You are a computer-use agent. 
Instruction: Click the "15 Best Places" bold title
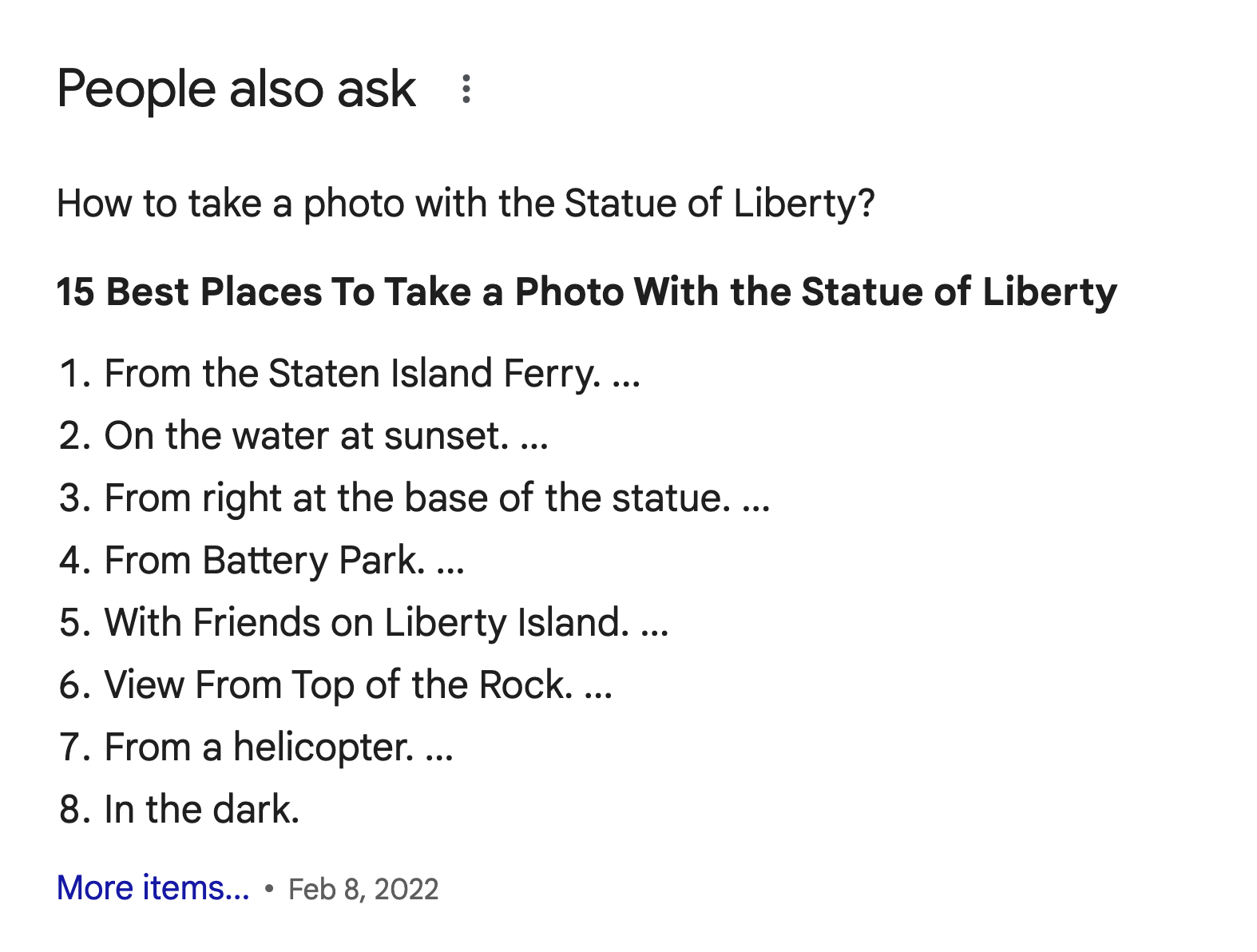pyautogui.click(x=586, y=292)
